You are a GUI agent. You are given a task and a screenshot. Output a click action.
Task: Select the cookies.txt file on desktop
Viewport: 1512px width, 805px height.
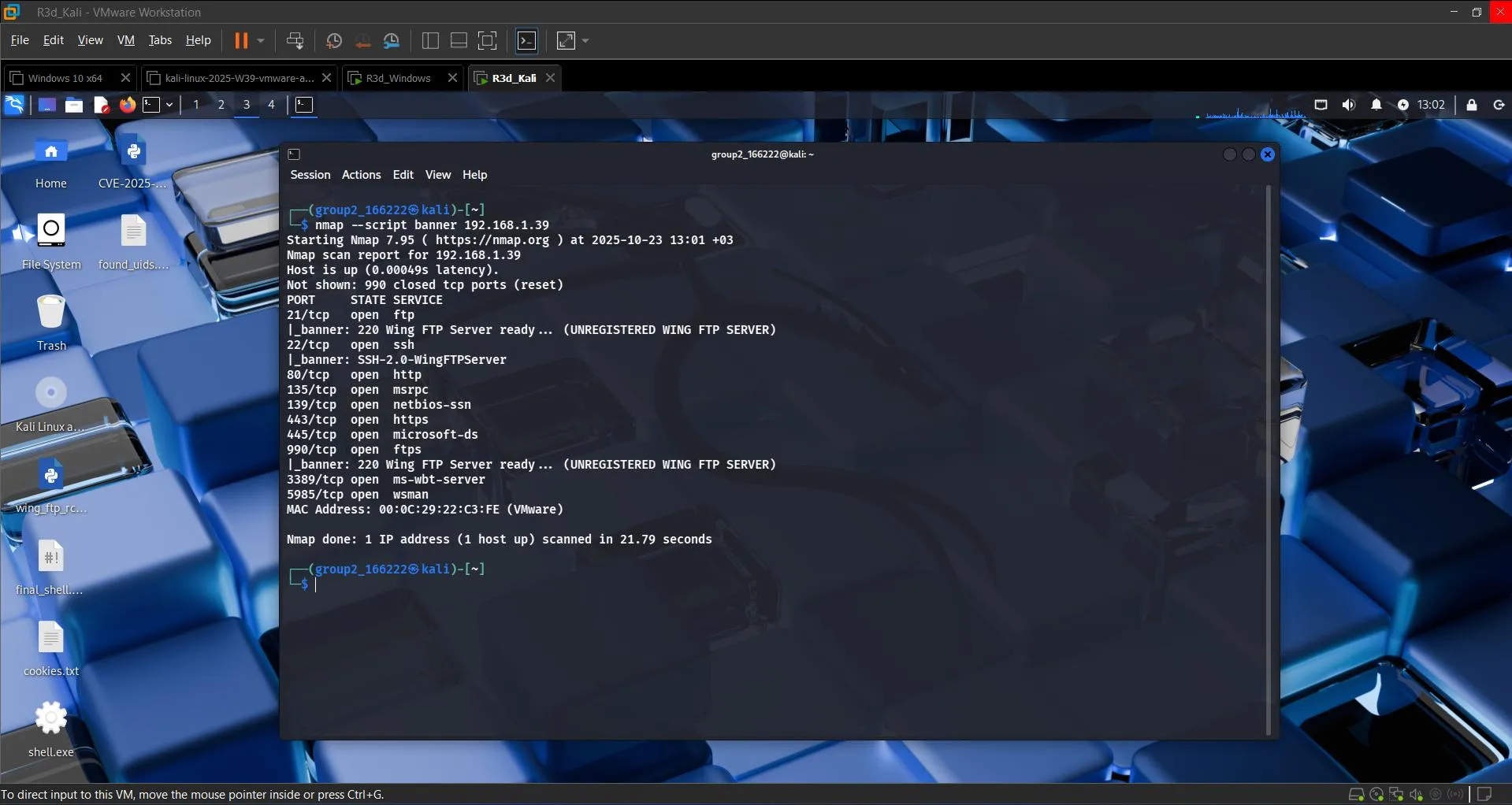coord(51,649)
